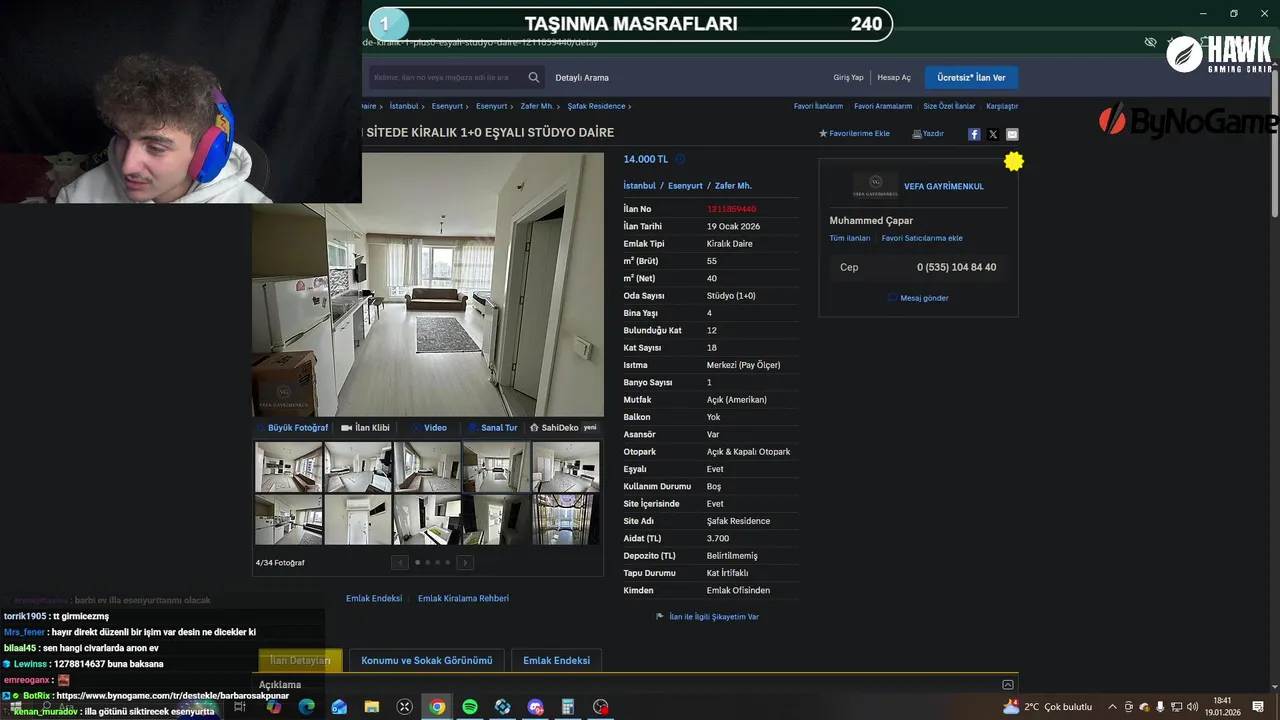
Task: Open SahiDeko home decoration feature
Action: [x=562, y=428]
